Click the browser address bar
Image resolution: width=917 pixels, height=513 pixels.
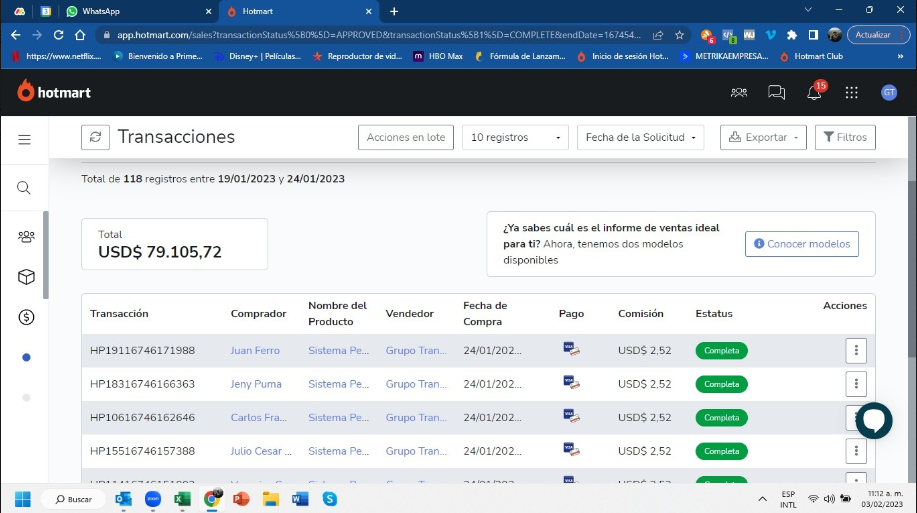pos(377,35)
